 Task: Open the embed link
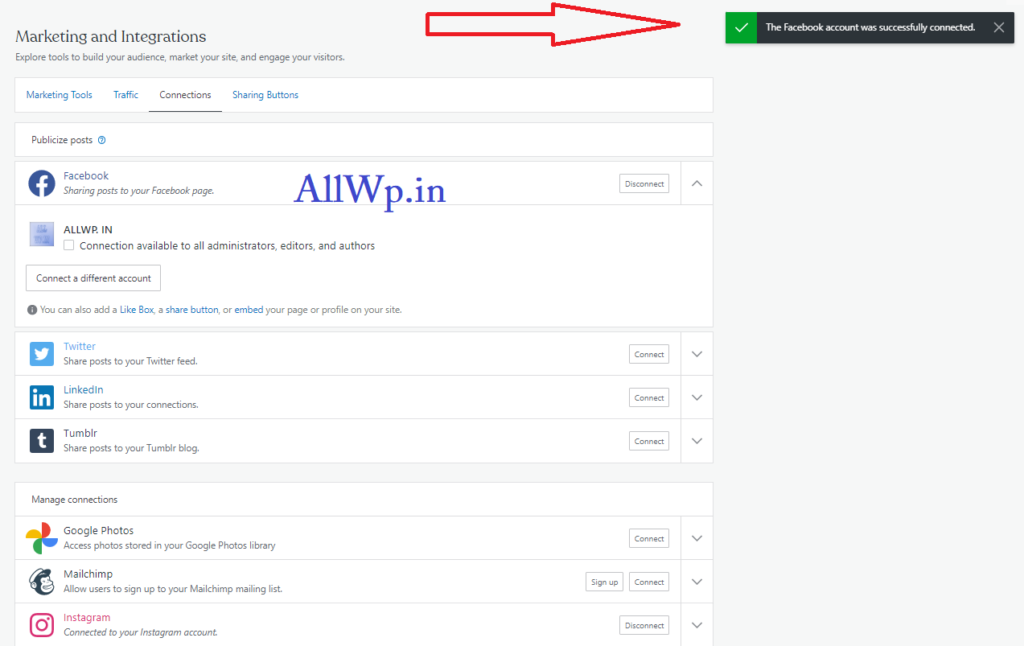coord(248,310)
